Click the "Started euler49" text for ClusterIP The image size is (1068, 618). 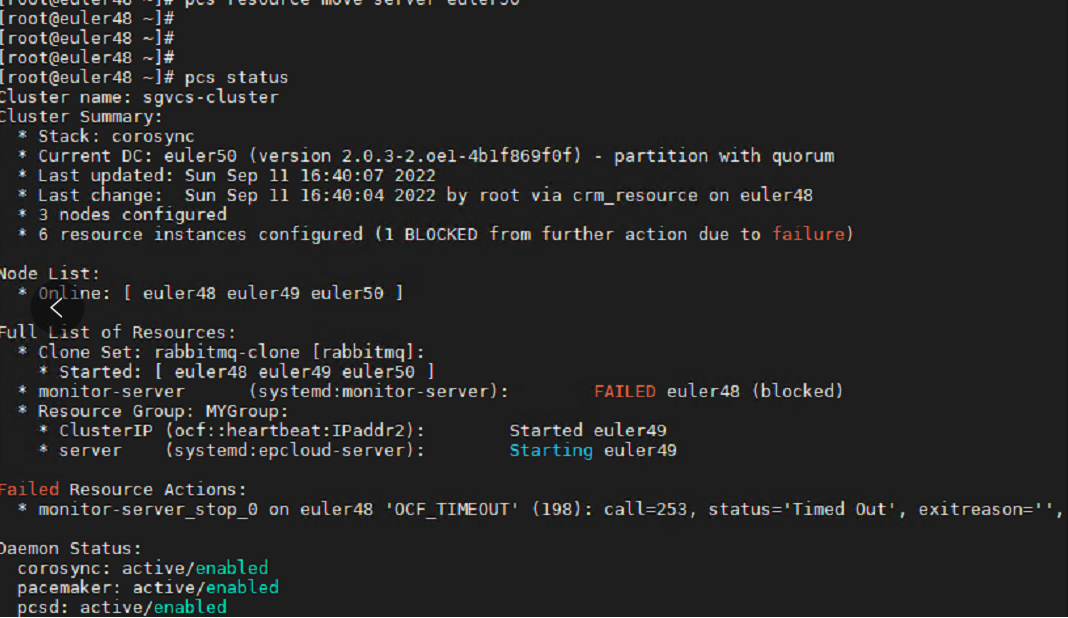(x=588, y=431)
